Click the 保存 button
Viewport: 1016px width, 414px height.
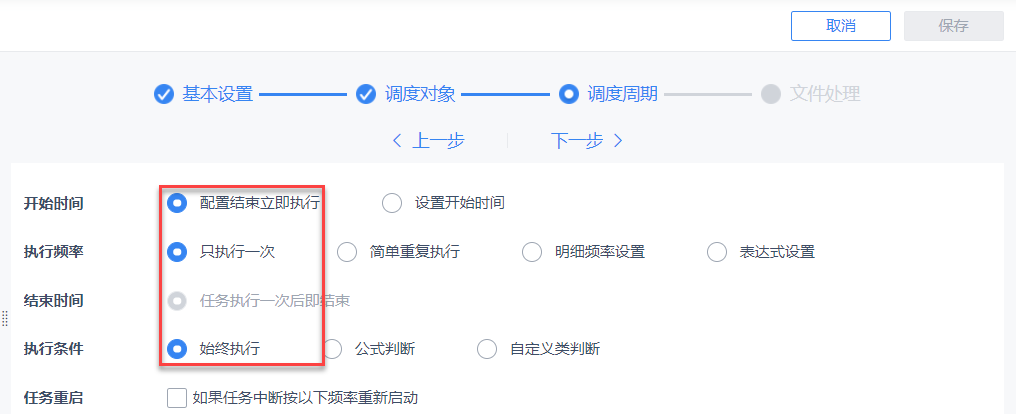(x=953, y=26)
